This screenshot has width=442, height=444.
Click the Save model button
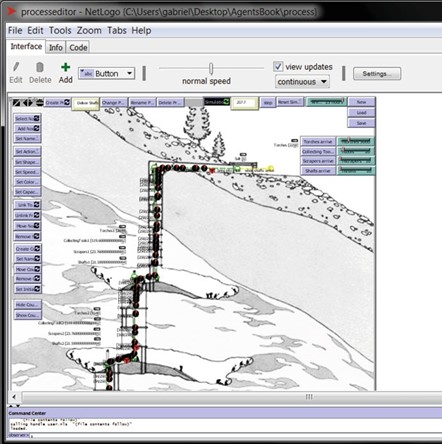[361, 123]
